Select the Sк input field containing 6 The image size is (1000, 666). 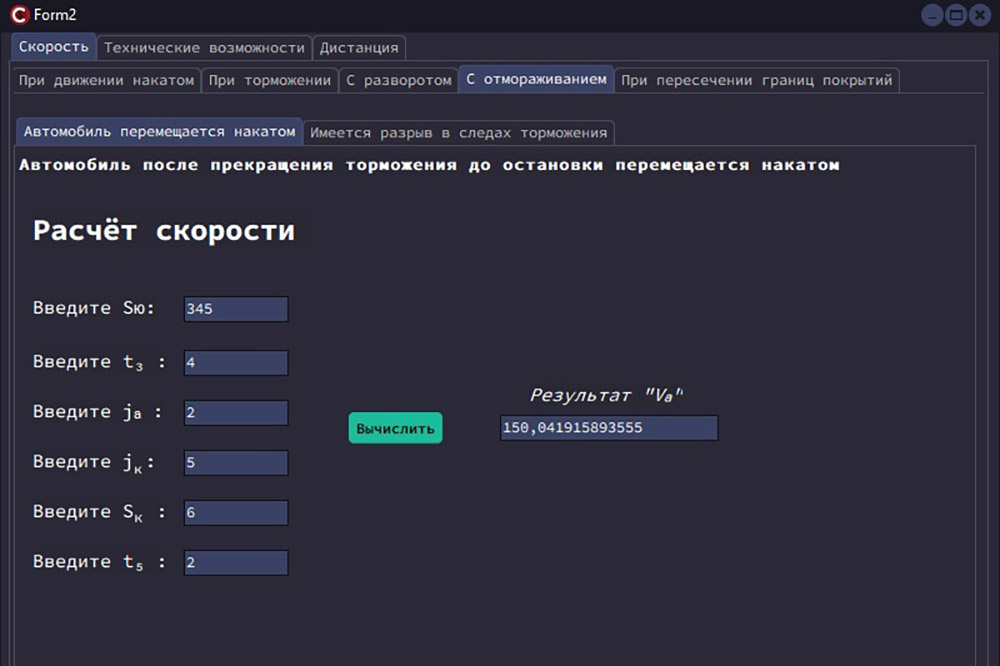click(x=236, y=513)
